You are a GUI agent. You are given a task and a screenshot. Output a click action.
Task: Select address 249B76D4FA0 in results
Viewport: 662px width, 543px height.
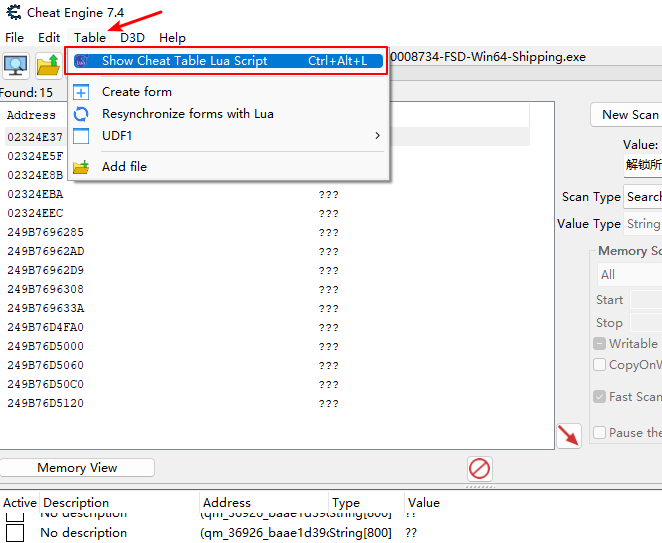coord(46,327)
